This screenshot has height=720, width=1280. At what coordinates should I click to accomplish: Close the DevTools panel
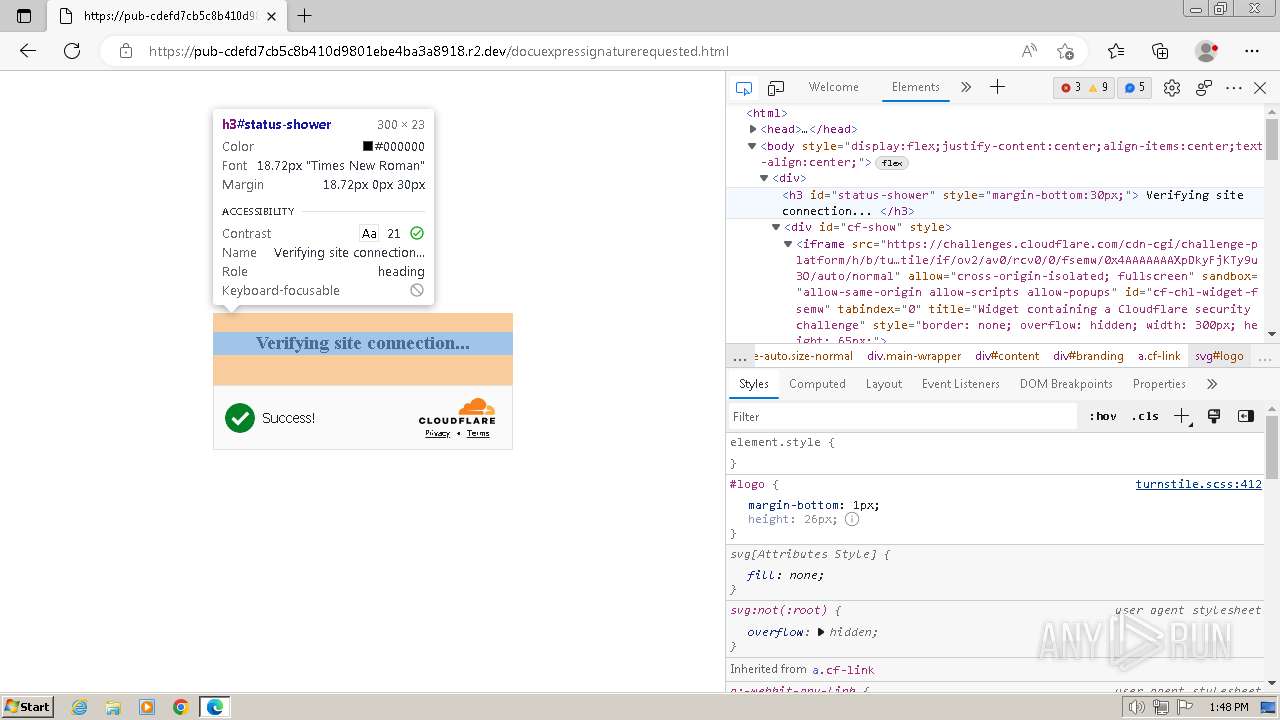[x=1260, y=88]
